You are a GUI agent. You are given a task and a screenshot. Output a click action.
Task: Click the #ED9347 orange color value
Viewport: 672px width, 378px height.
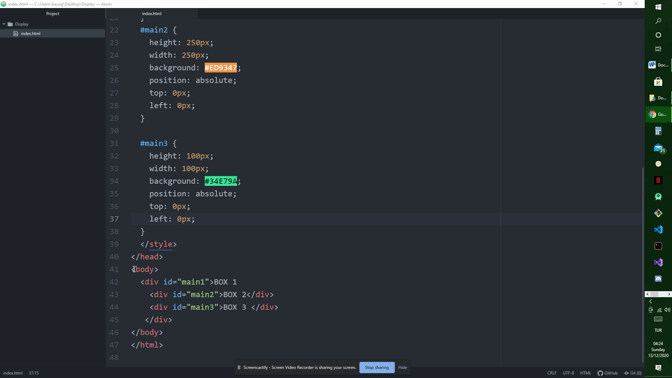(x=221, y=68)
